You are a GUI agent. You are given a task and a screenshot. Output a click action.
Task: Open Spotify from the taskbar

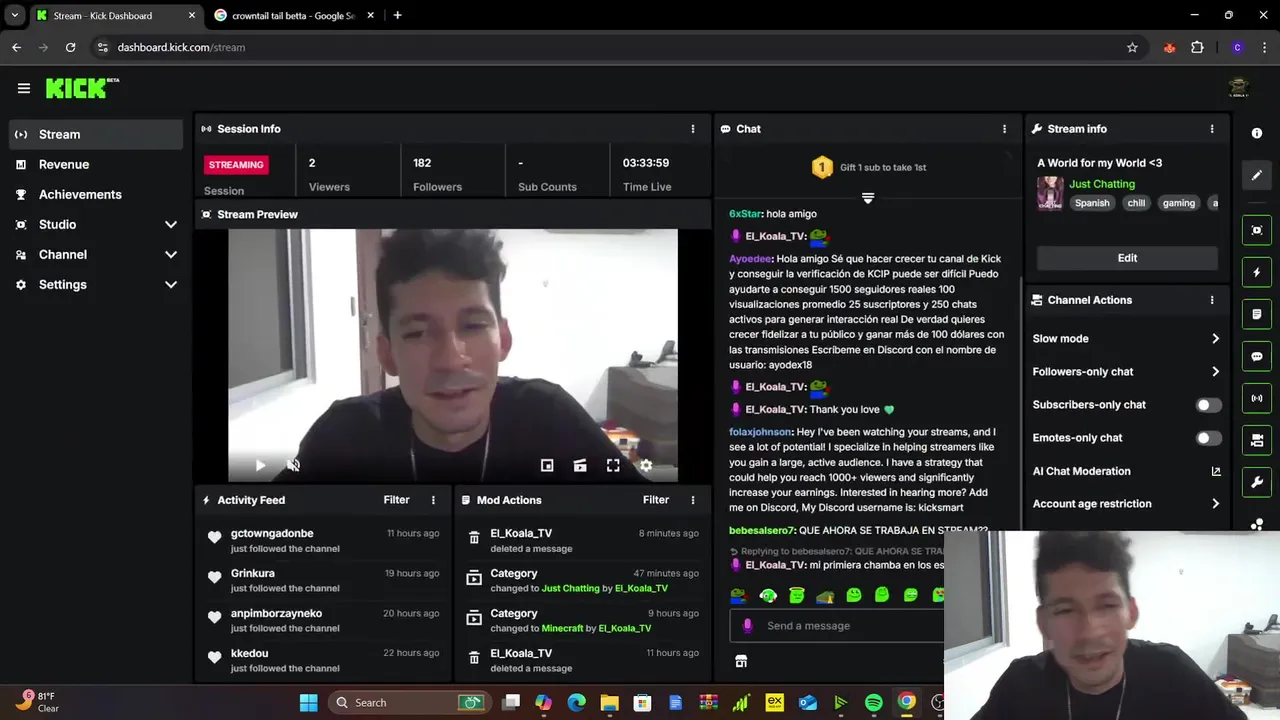(x=873, y=702)
